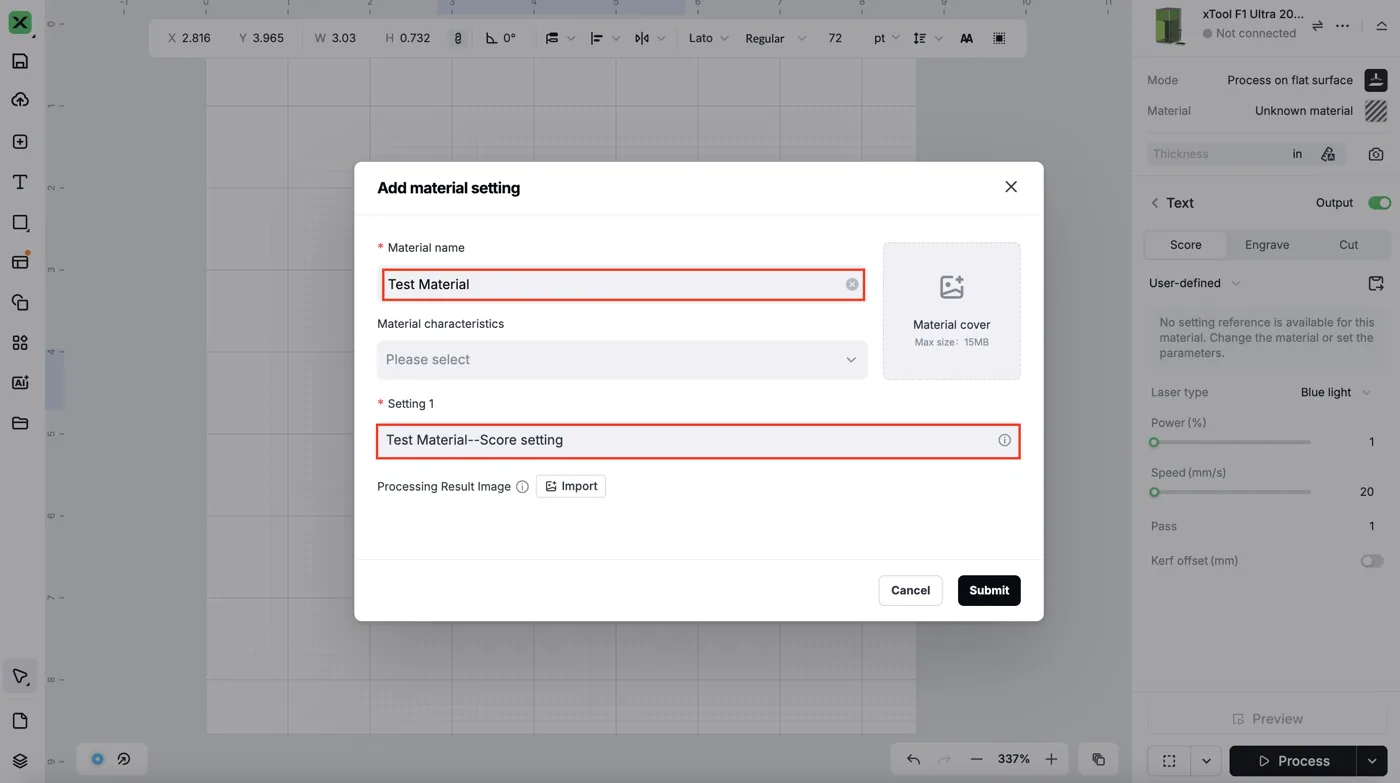Click the info icon in Setting 1 field
The height and width of the screenshot is (783, 1400).
click(1004, 440)
